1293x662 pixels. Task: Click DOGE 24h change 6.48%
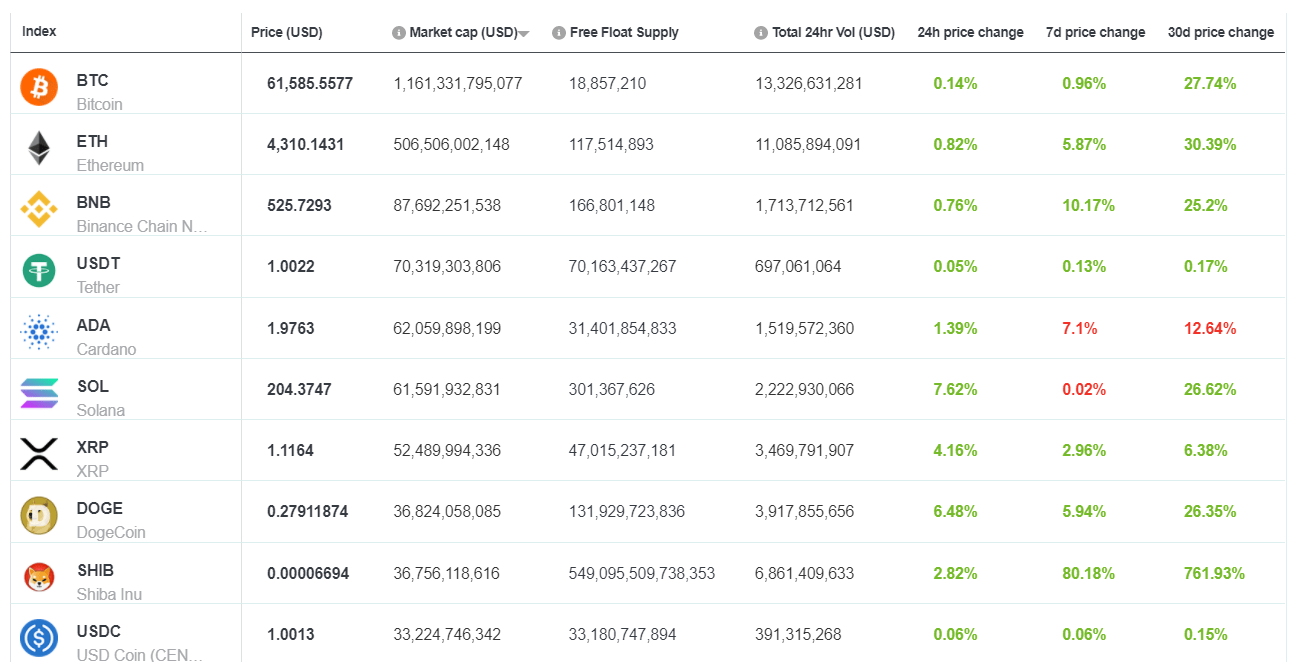click(955, 511)
